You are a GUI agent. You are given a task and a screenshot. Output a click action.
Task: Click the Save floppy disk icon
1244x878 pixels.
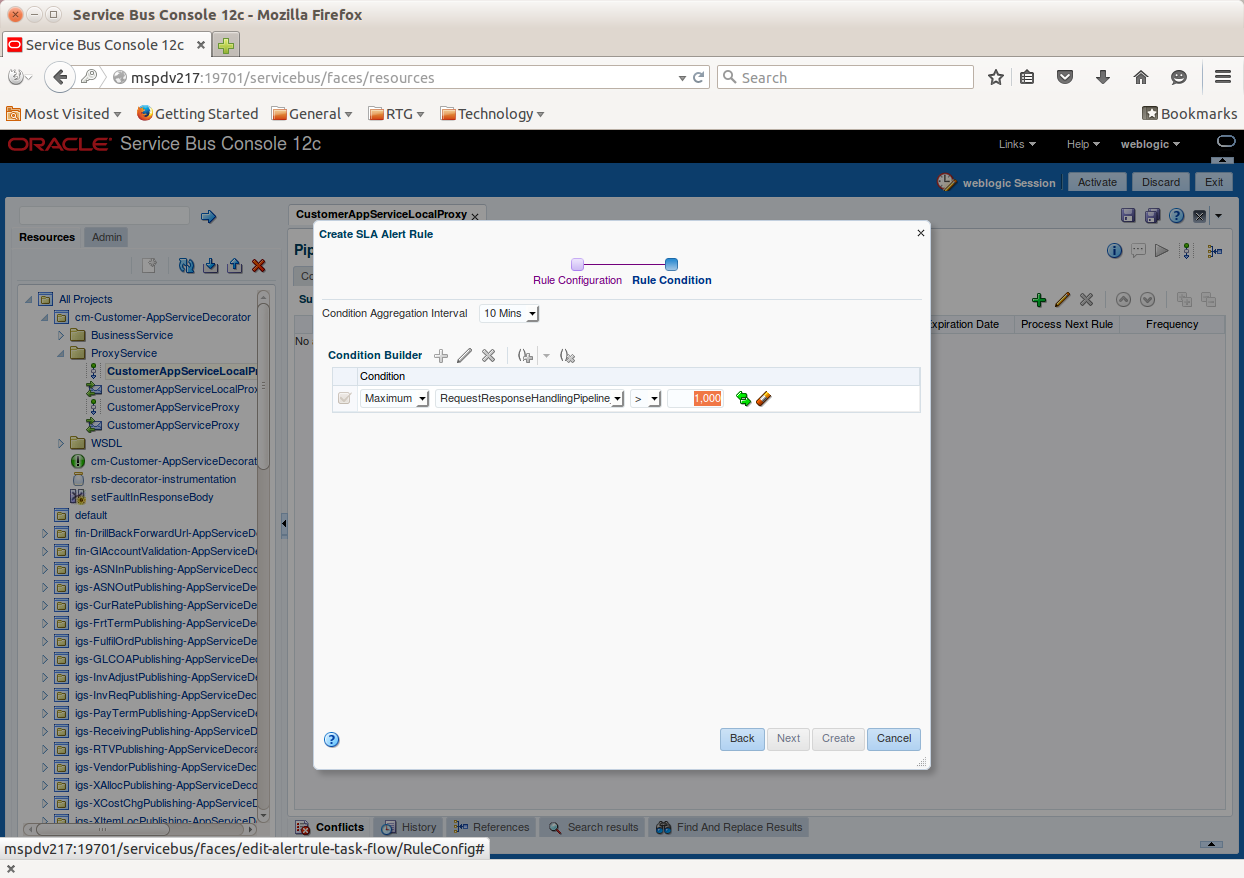click(x=1128, y=216)
